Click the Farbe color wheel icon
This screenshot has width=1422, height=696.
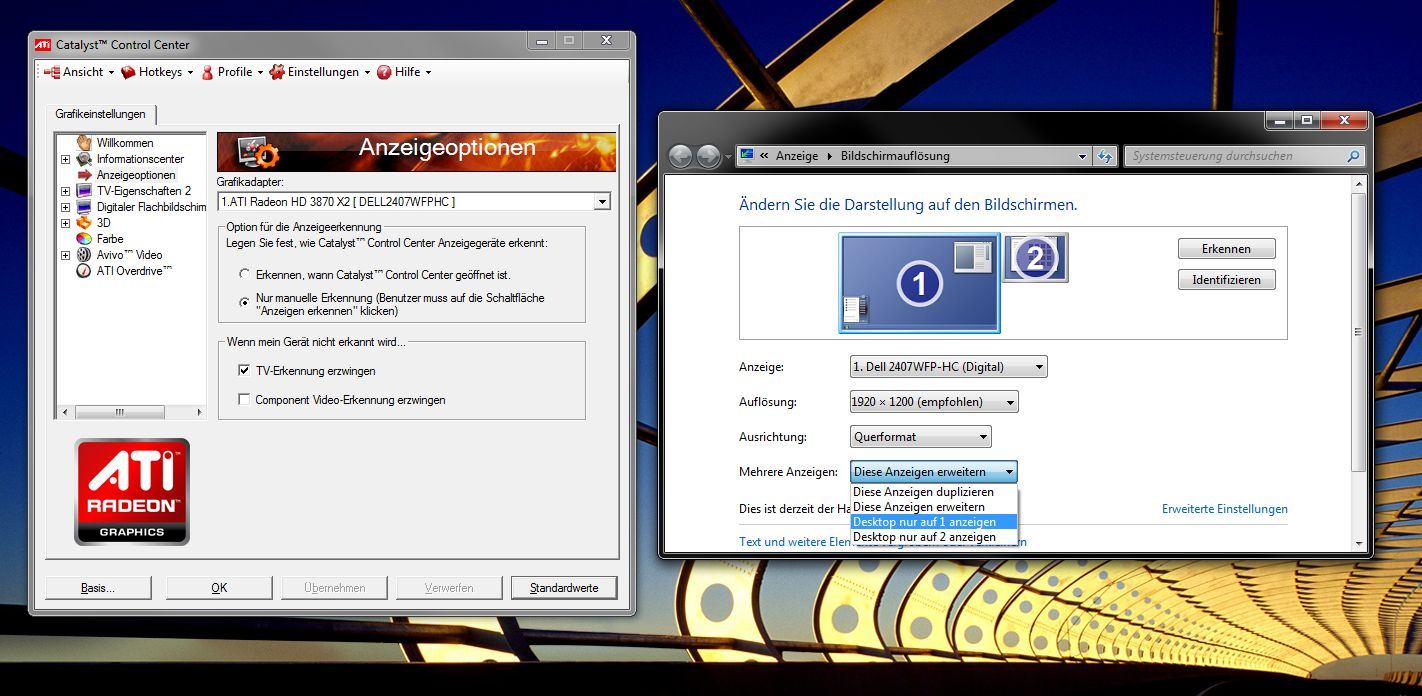pos(85,239)
